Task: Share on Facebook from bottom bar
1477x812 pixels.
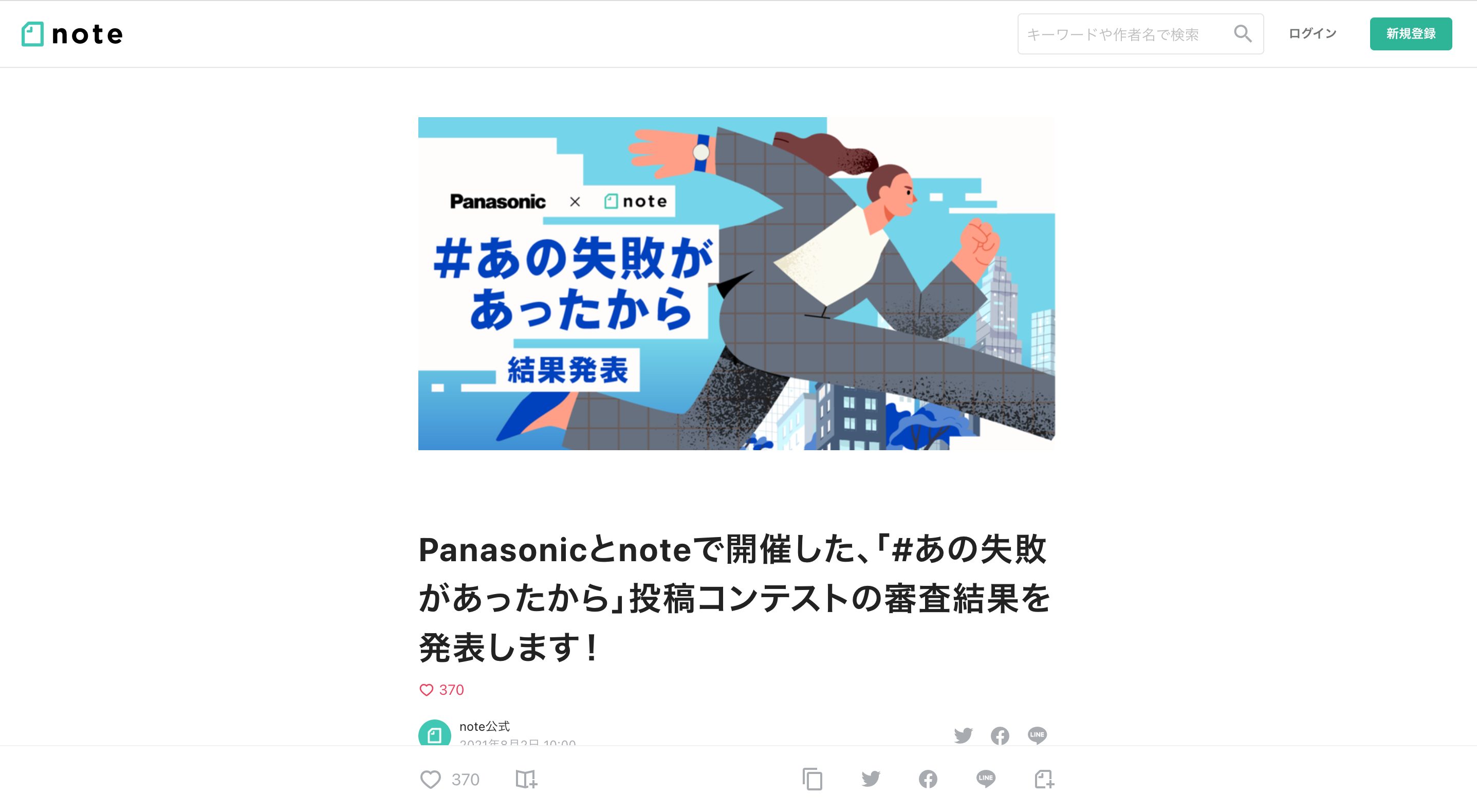Action: point(928,779)
